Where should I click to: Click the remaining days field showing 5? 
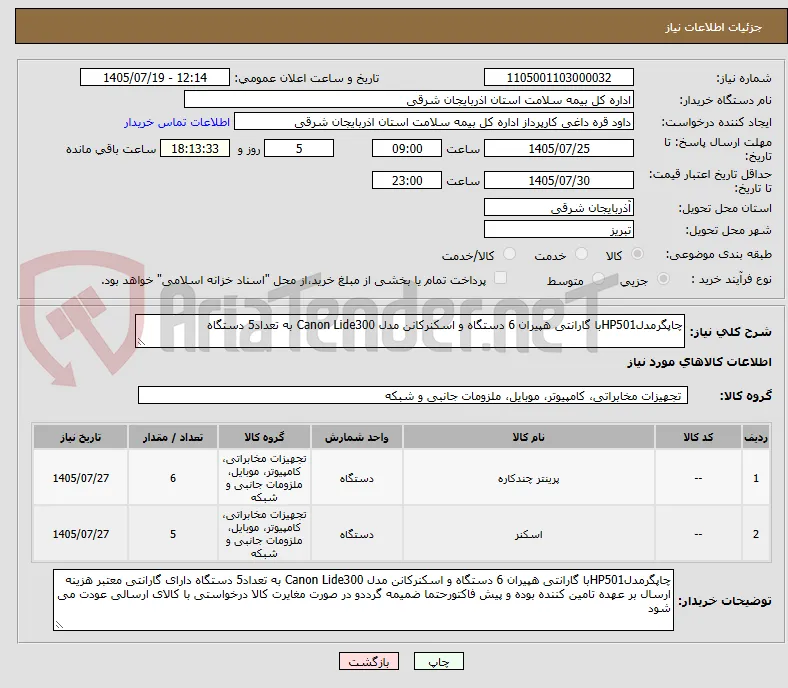299,148
